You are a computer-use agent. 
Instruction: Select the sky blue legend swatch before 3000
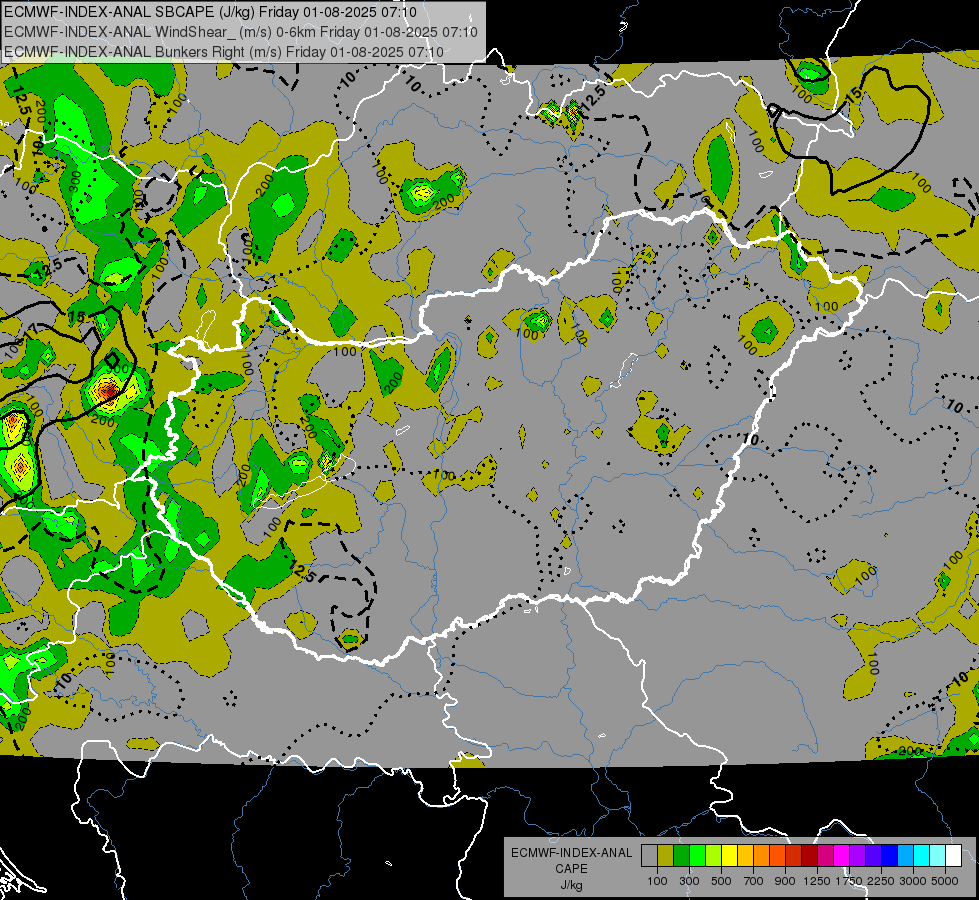(x=906, y=856)
